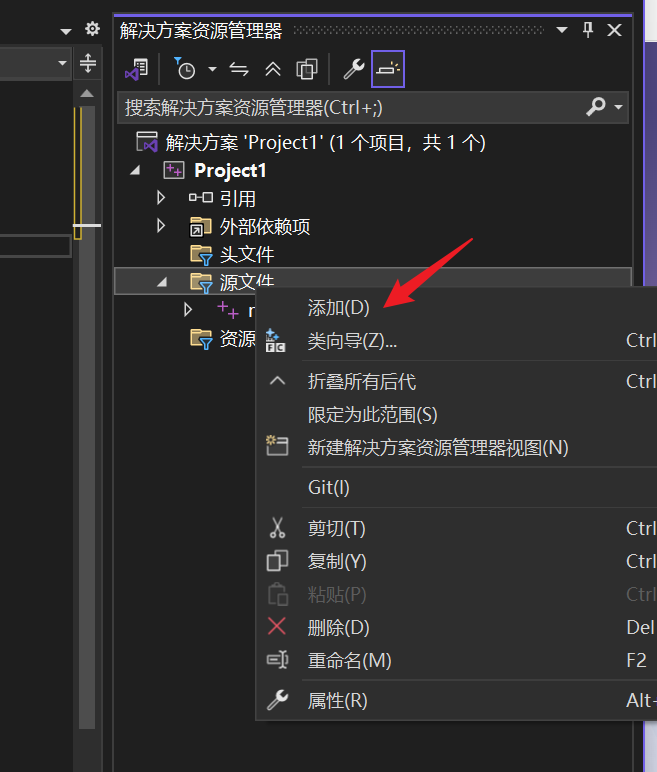Click 删除(D) in the context menu

point(338,628)
